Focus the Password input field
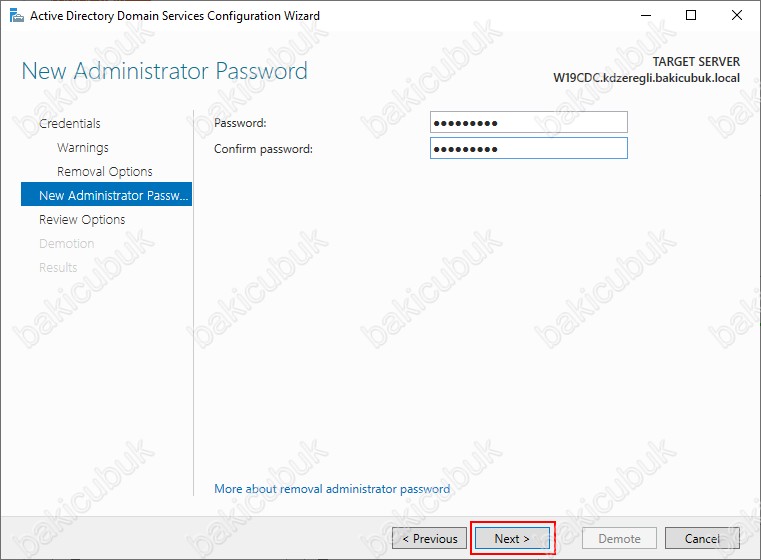Image resolution: width=761 pixels, height=560 pixels. pos(528,123)
